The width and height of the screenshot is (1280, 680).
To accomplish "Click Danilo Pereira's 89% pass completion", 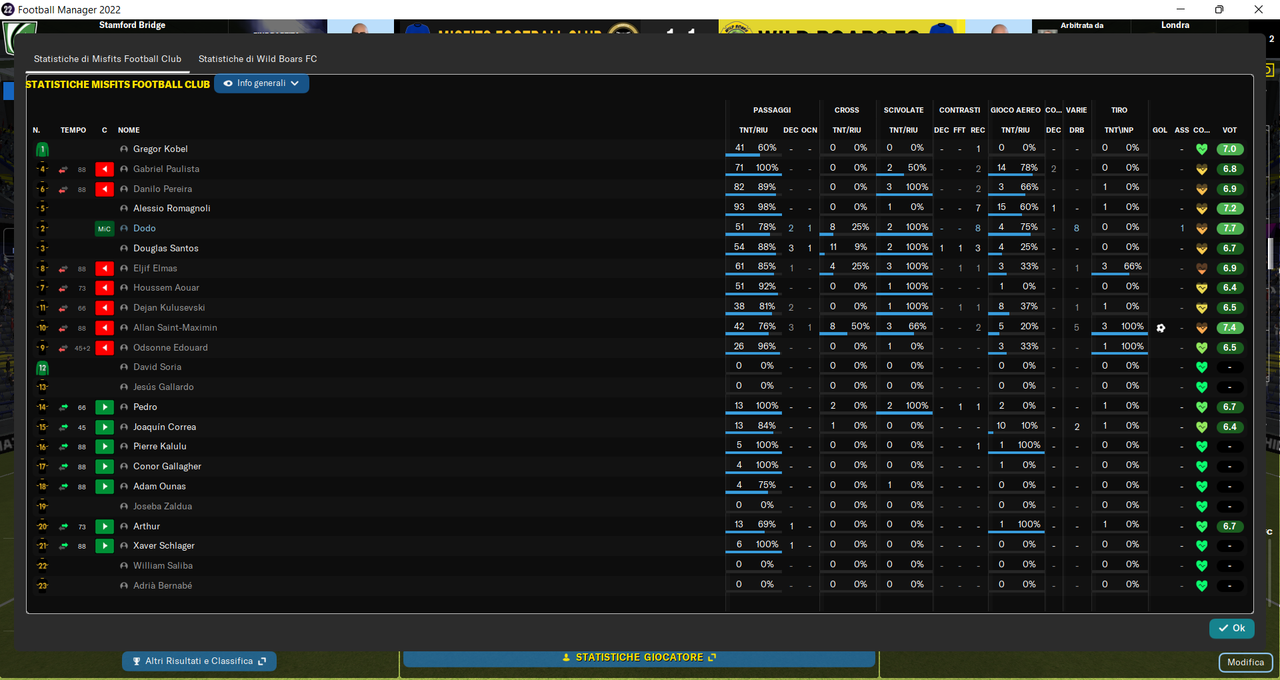I will point(767,187).
